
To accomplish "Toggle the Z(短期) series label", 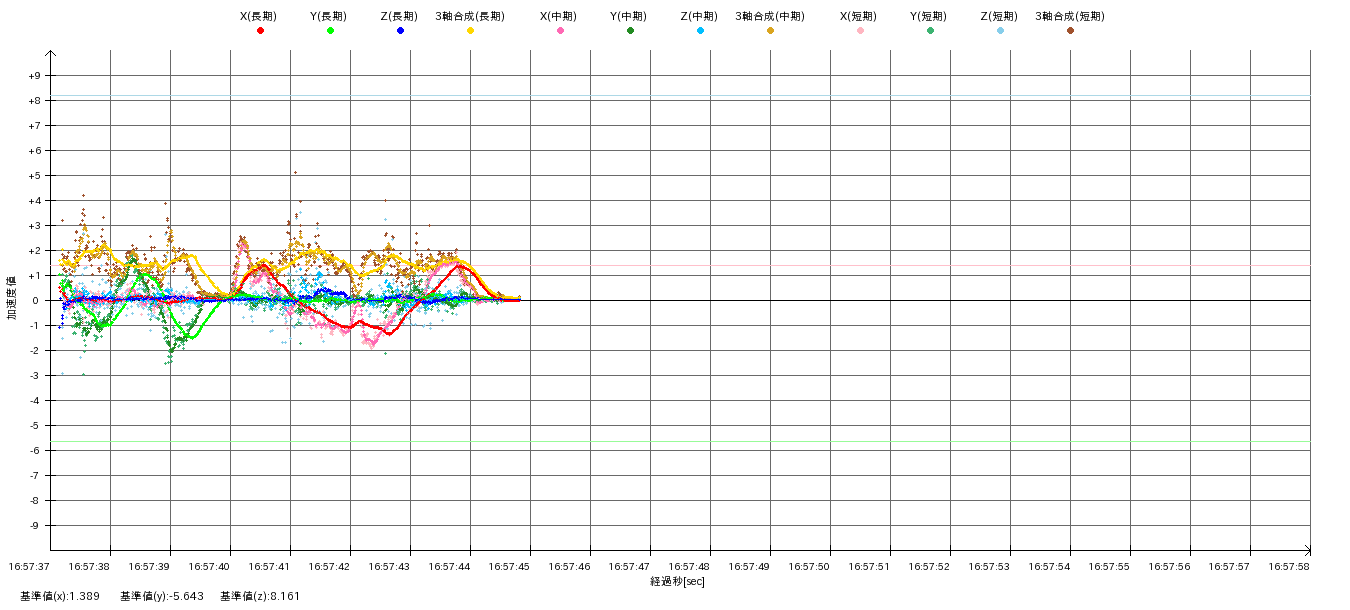I will pyautogui.click(x=999, y=16).
